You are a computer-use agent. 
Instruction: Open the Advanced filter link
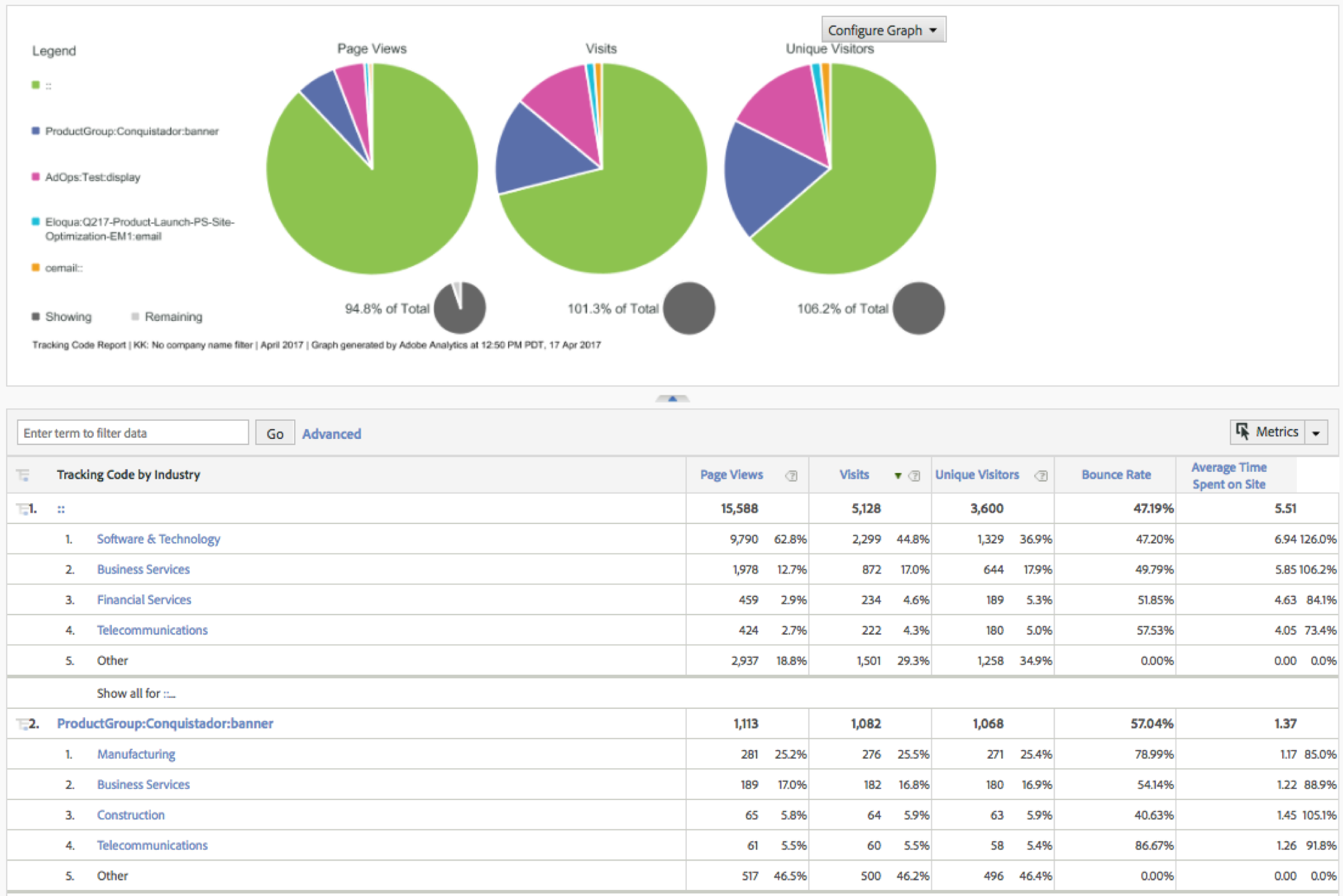click(331, 434)
